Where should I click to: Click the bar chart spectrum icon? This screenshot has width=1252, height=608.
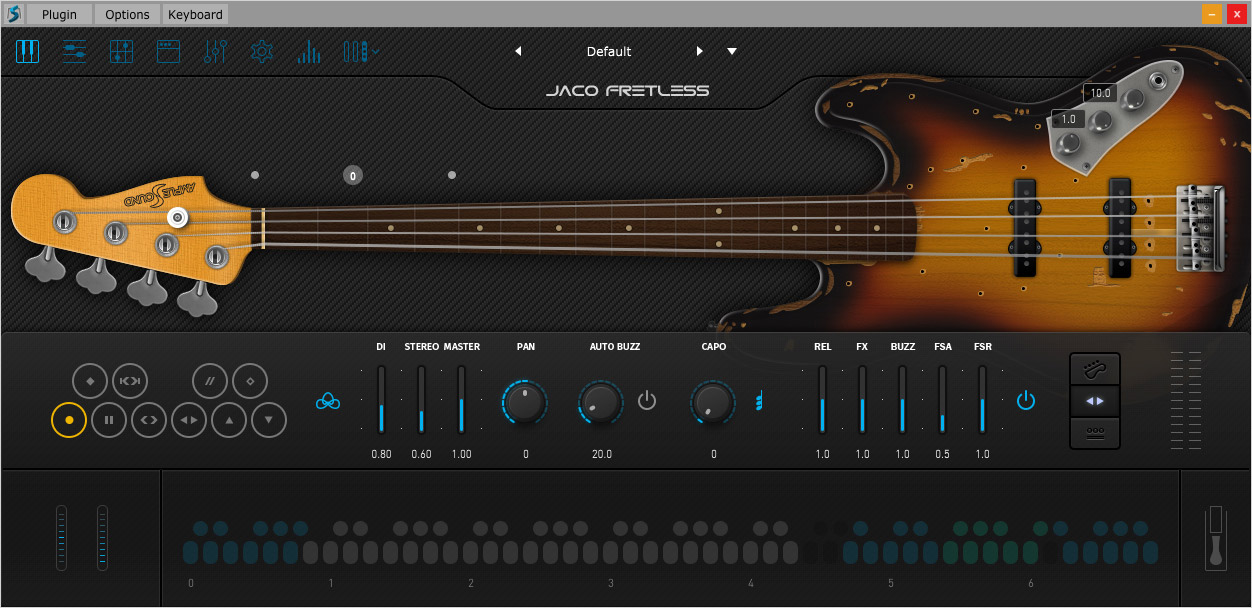pos(308,52)
